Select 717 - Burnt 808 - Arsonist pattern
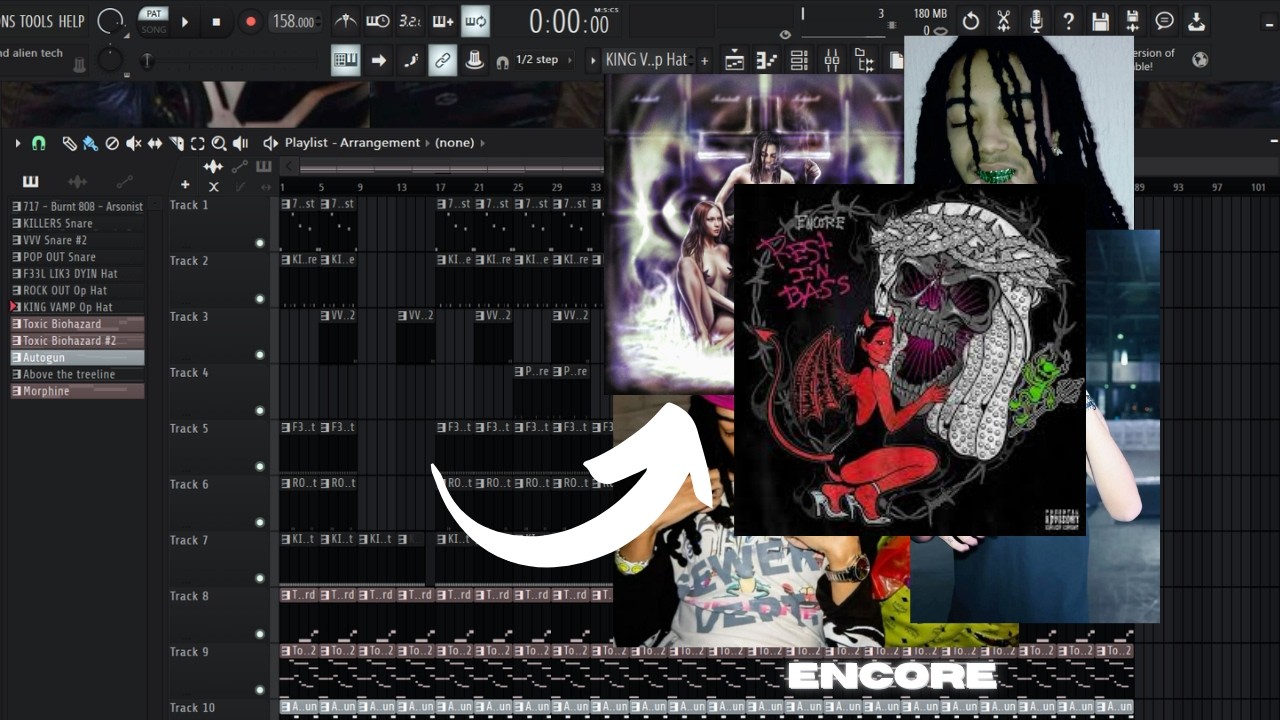This screenshot has height=720, width=1280. (x=77, y=206)
